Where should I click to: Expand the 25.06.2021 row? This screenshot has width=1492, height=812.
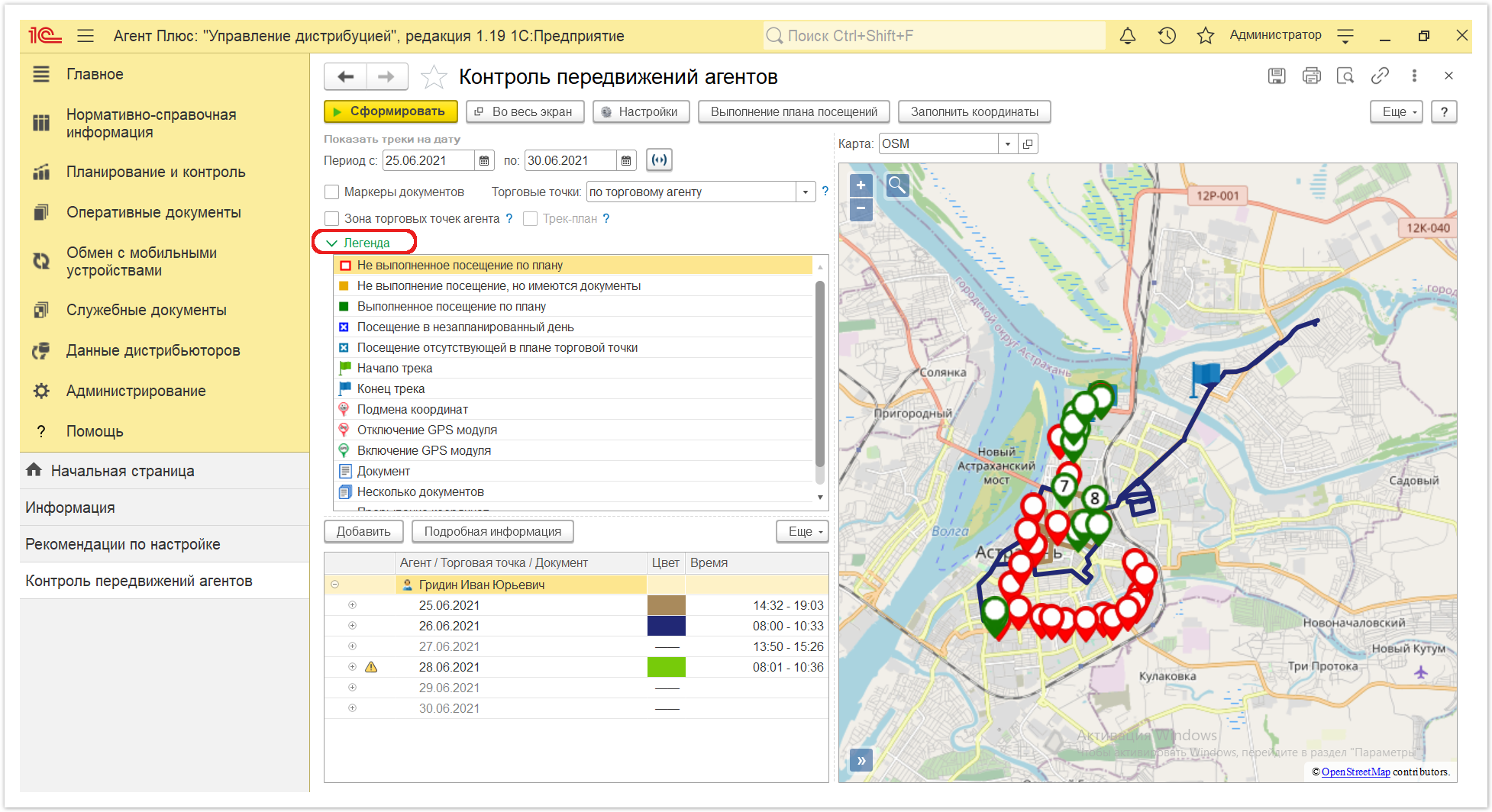point(352,605)
